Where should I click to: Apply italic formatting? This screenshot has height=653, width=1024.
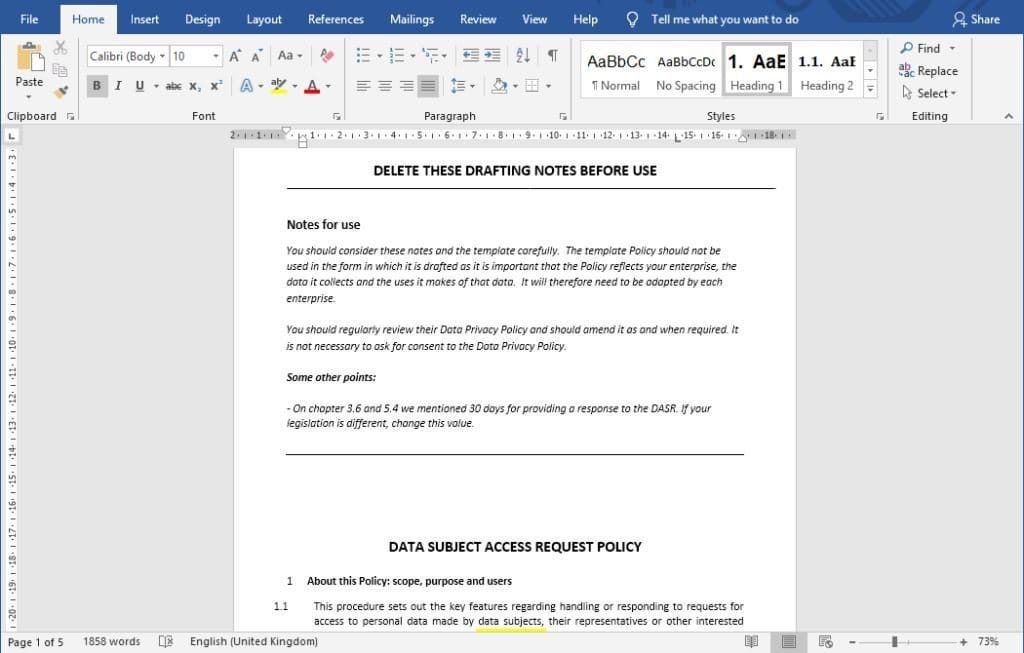(117, 85)
